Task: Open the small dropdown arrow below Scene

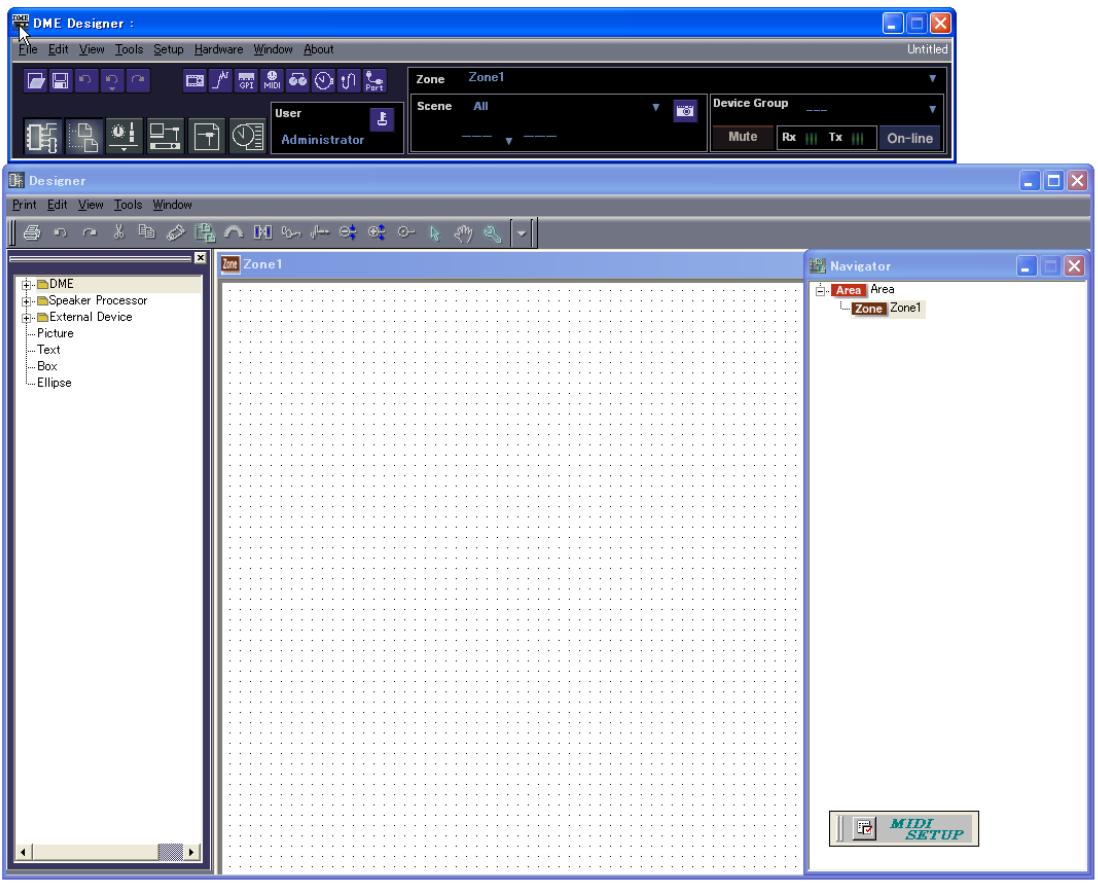Action: pos(508,141)
